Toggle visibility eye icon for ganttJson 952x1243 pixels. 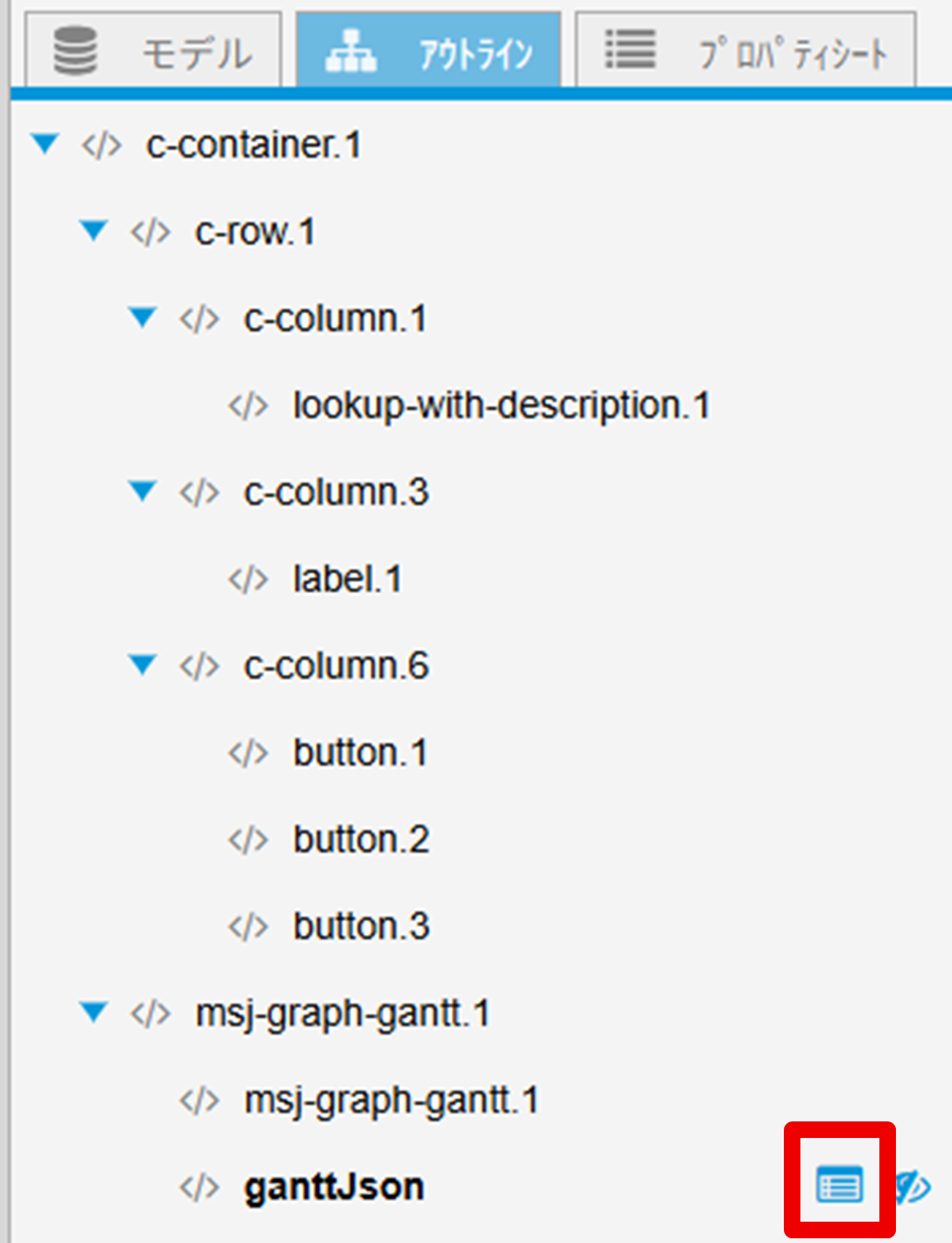[x=914, y=1187]
